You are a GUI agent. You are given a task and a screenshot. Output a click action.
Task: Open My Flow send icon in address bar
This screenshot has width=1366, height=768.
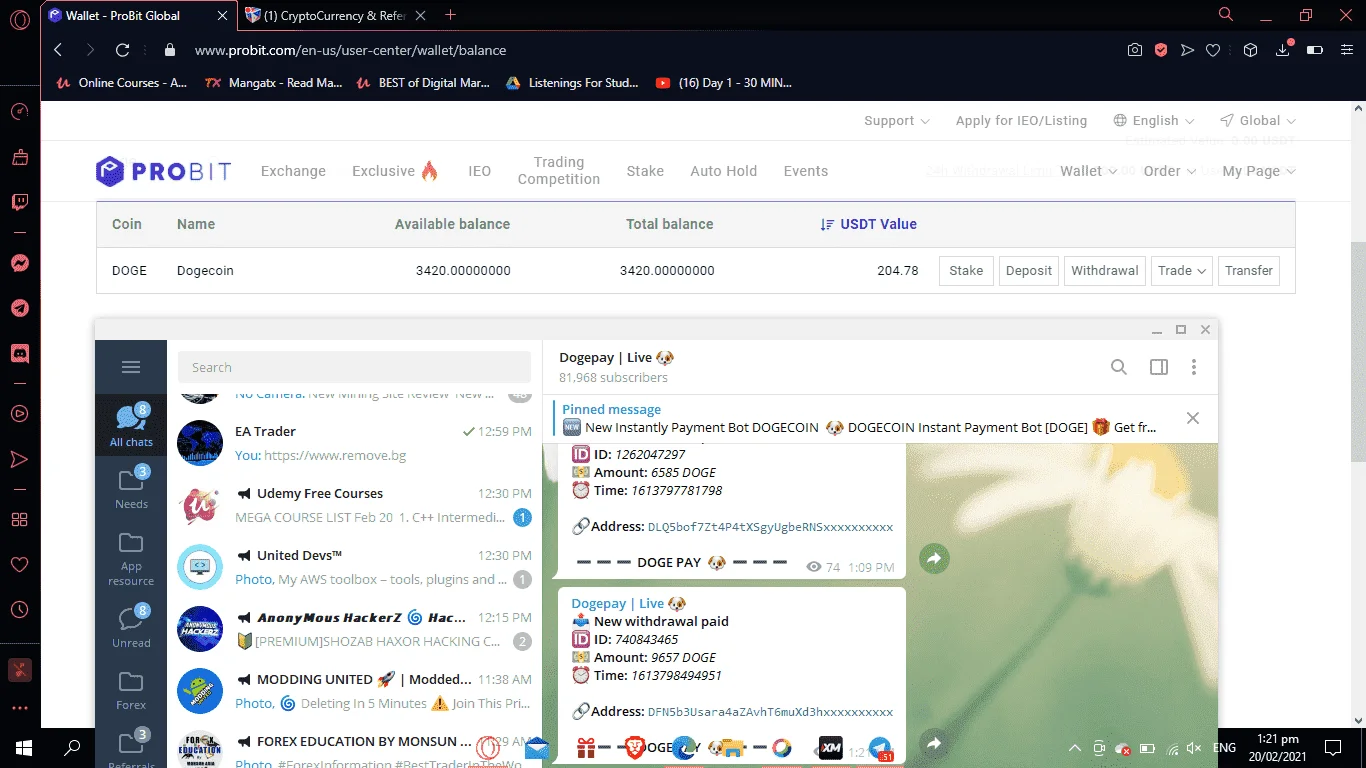(1187, 50)
